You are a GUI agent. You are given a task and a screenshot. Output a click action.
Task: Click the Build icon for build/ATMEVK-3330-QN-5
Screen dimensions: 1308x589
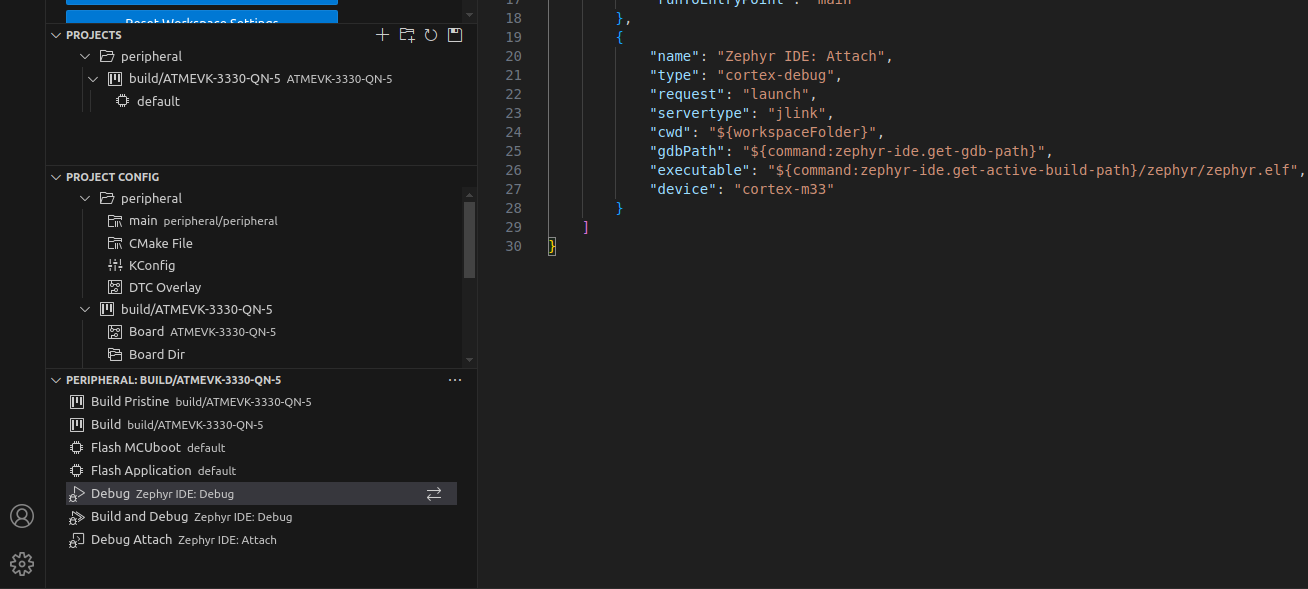click(76, 424)
